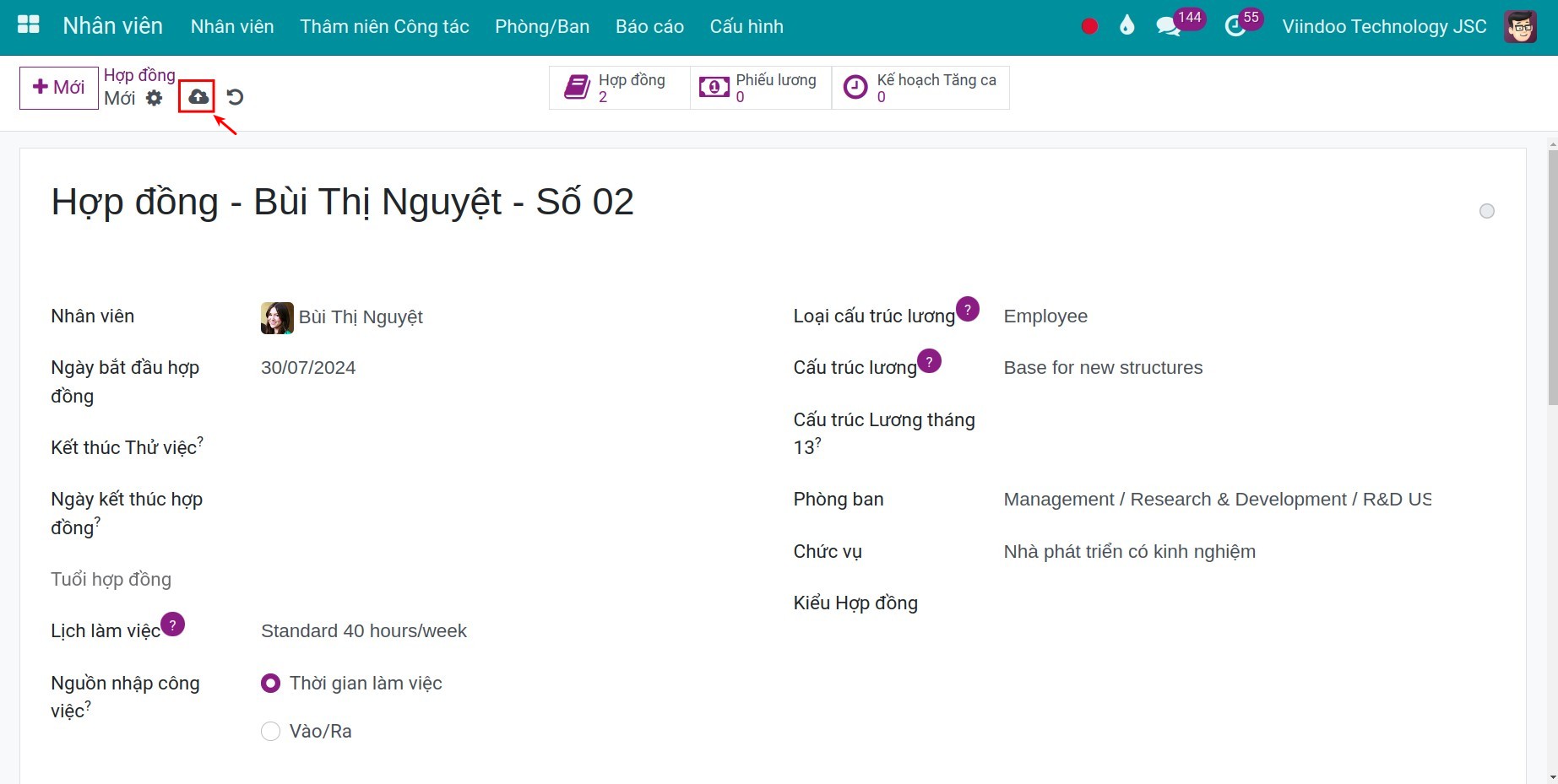The image size is (1558, 784).
Task: Open Loại cấu trúc lương dropdown showing Employee
Action: 1217,316
